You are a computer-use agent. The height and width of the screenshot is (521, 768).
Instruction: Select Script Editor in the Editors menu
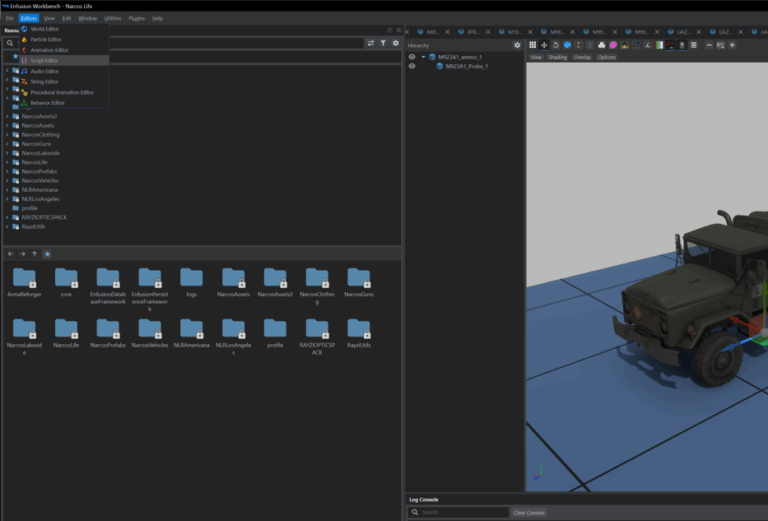[45, 60]
